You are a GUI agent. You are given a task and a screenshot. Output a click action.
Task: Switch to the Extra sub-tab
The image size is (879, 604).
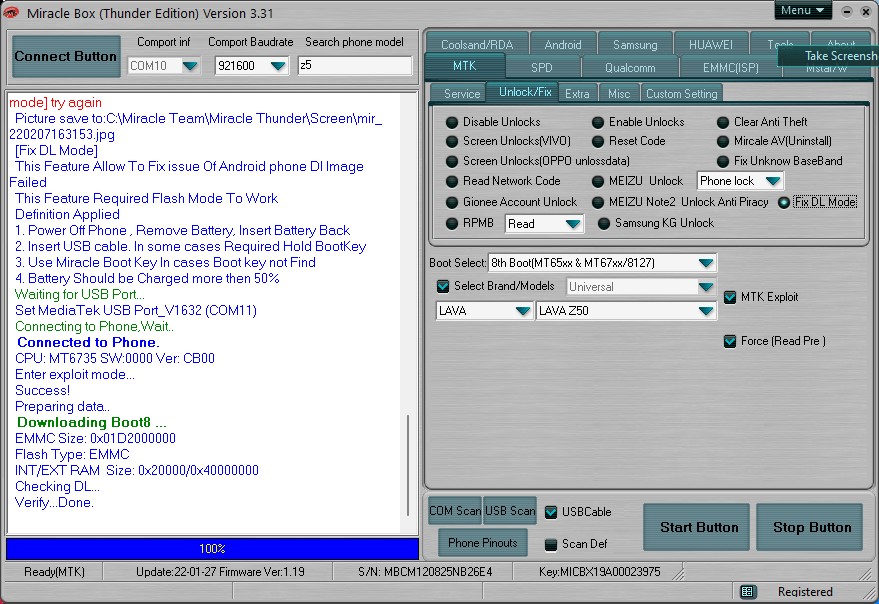[577, 94]
